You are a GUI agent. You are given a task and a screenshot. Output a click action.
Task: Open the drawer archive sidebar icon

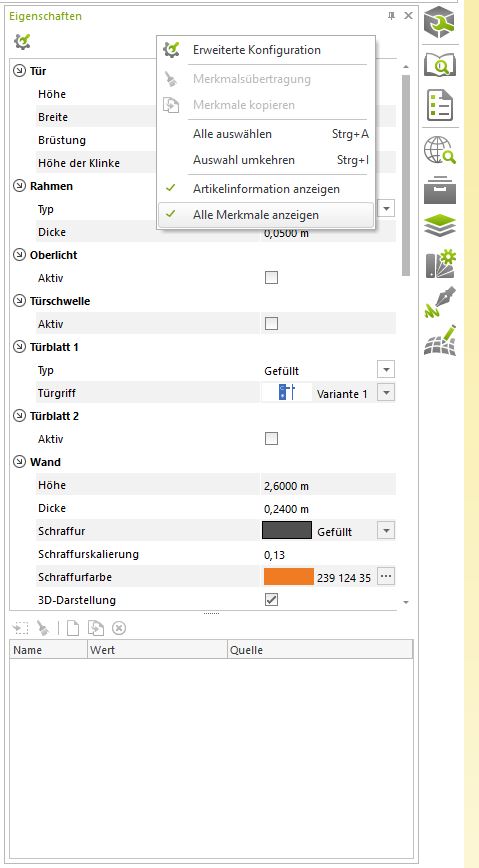click(440, 189)
